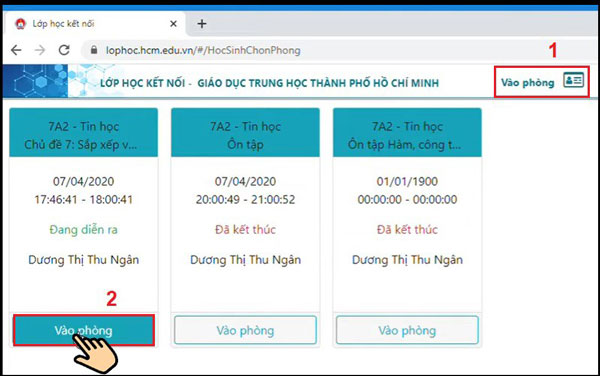600x376 pixels.
Task: Click the time 00:00:00 - 00:00:00
Action: pyautogui.click(x=407, y=199)
